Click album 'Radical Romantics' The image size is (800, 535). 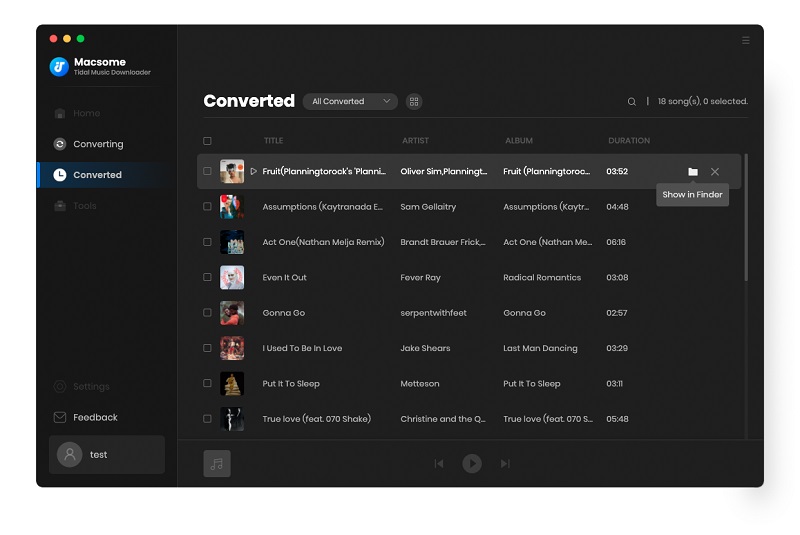coord(542,277)
